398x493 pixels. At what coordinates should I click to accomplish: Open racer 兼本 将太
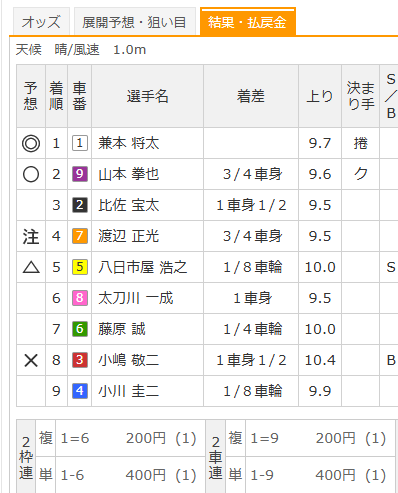coord(129,143)
